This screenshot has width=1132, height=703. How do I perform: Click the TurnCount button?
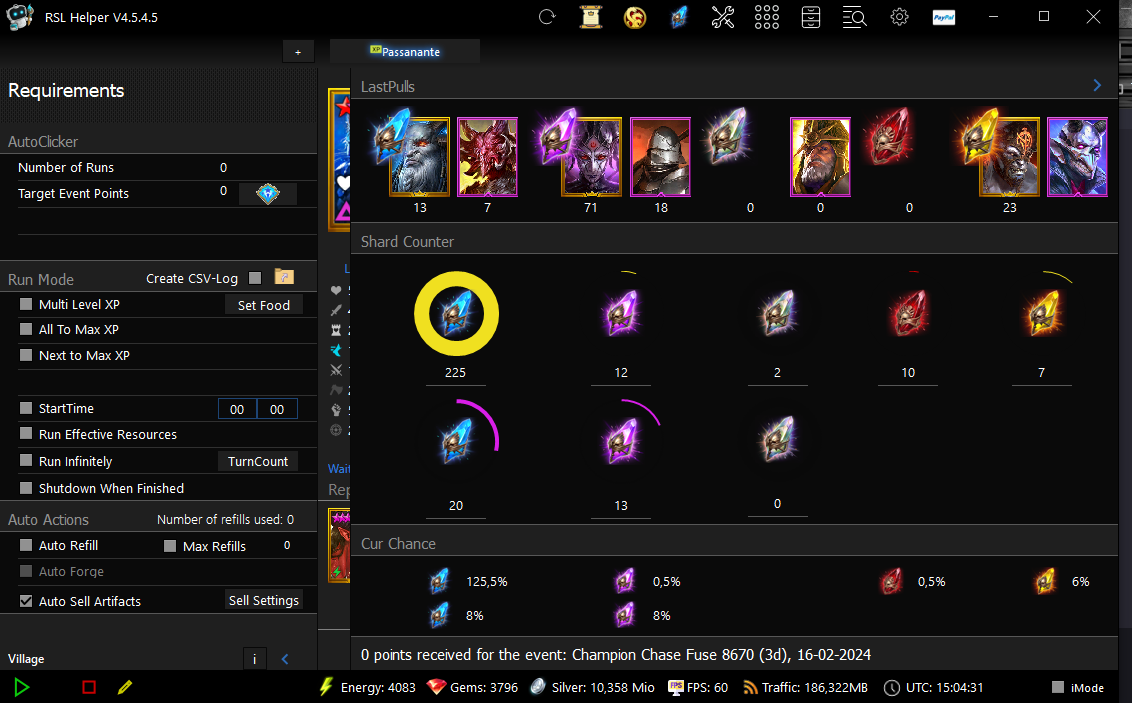click(258, 461)
